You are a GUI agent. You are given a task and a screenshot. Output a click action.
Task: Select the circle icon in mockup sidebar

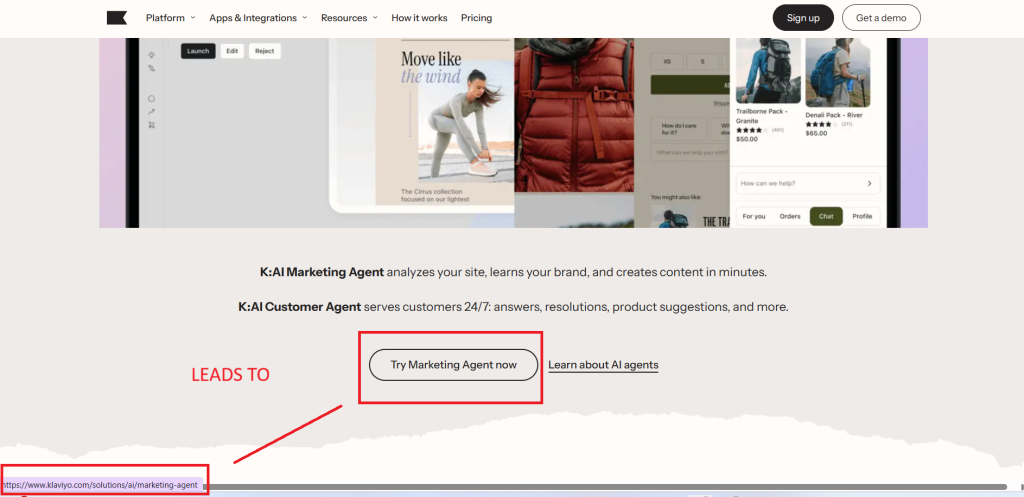152,99
